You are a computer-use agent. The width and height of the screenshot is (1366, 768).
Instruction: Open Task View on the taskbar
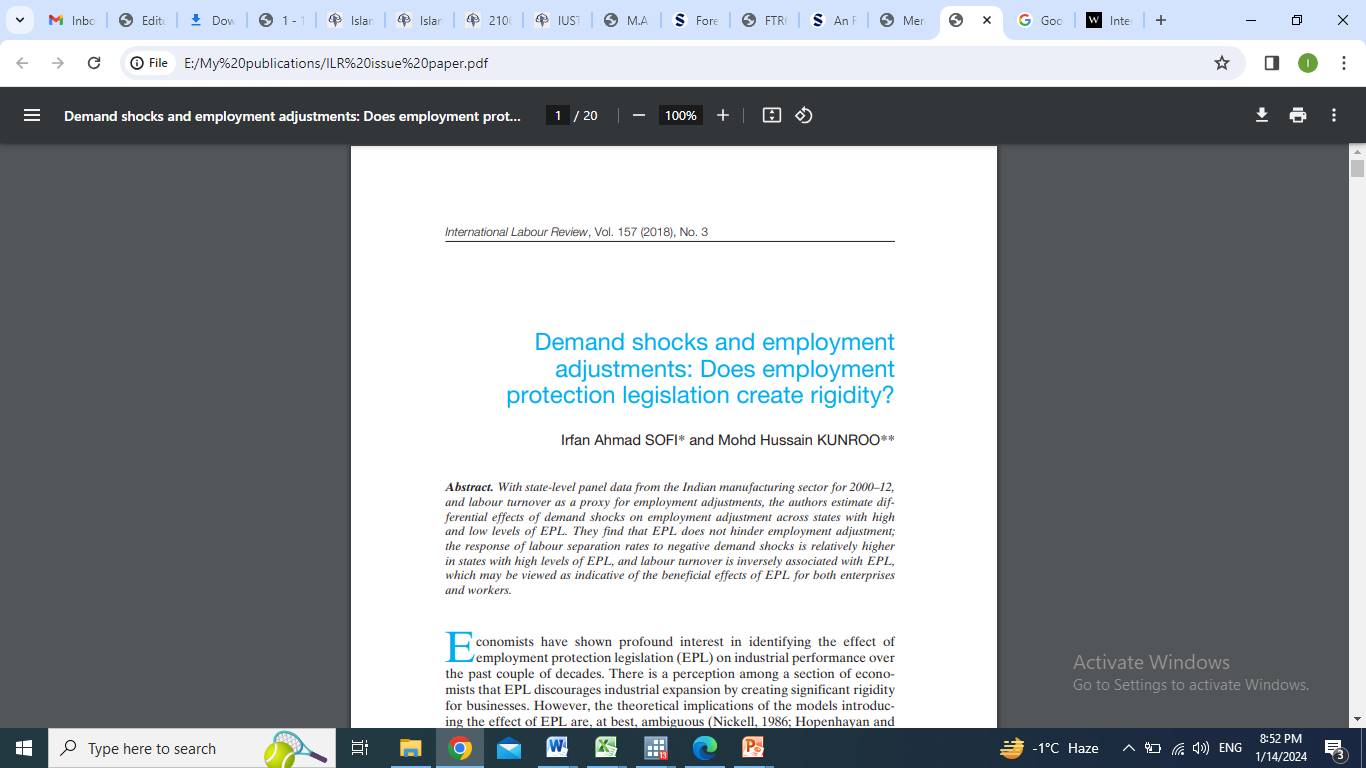click(360, 748)
